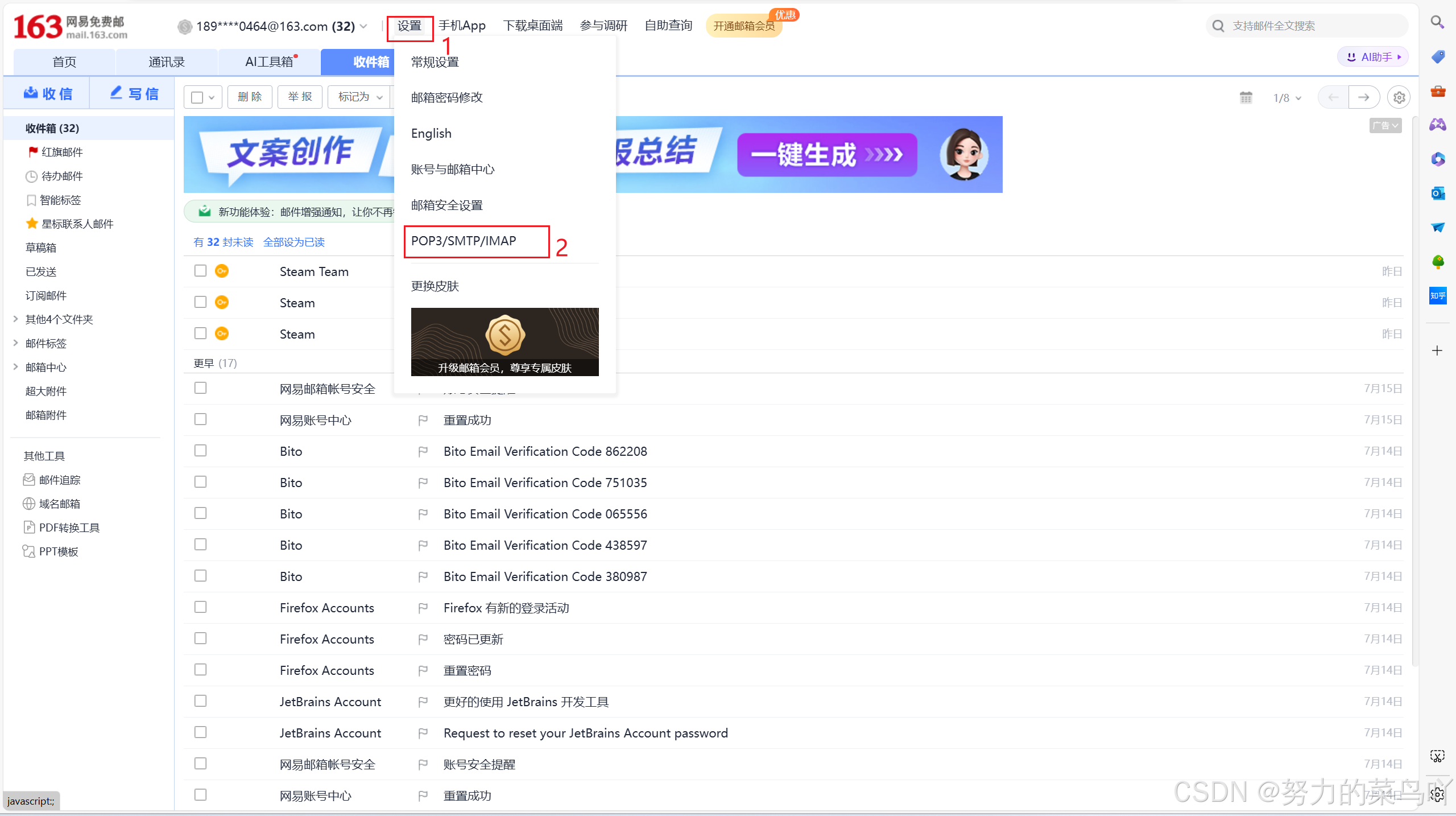Screen dimensions: 1456x816
Task: Click the 全部设为已读 link
Action: point(293,242)
